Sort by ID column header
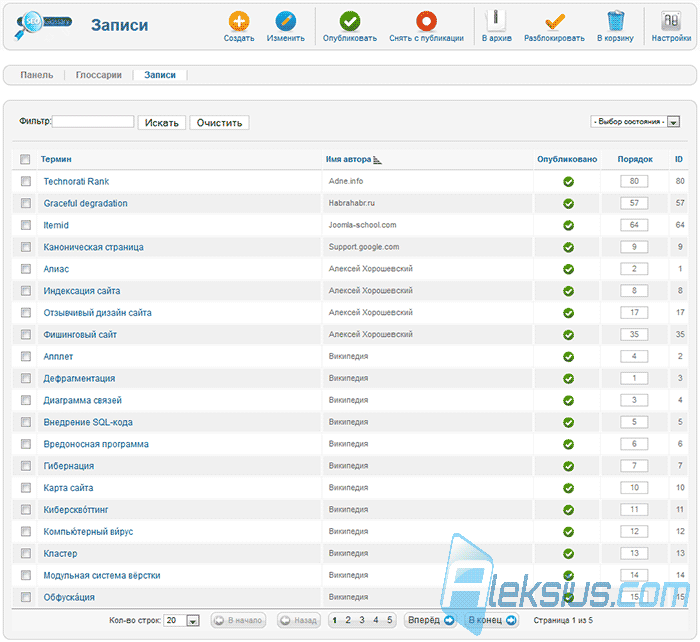This screenshot has width=700, height=642. click(x=679, y=159)
